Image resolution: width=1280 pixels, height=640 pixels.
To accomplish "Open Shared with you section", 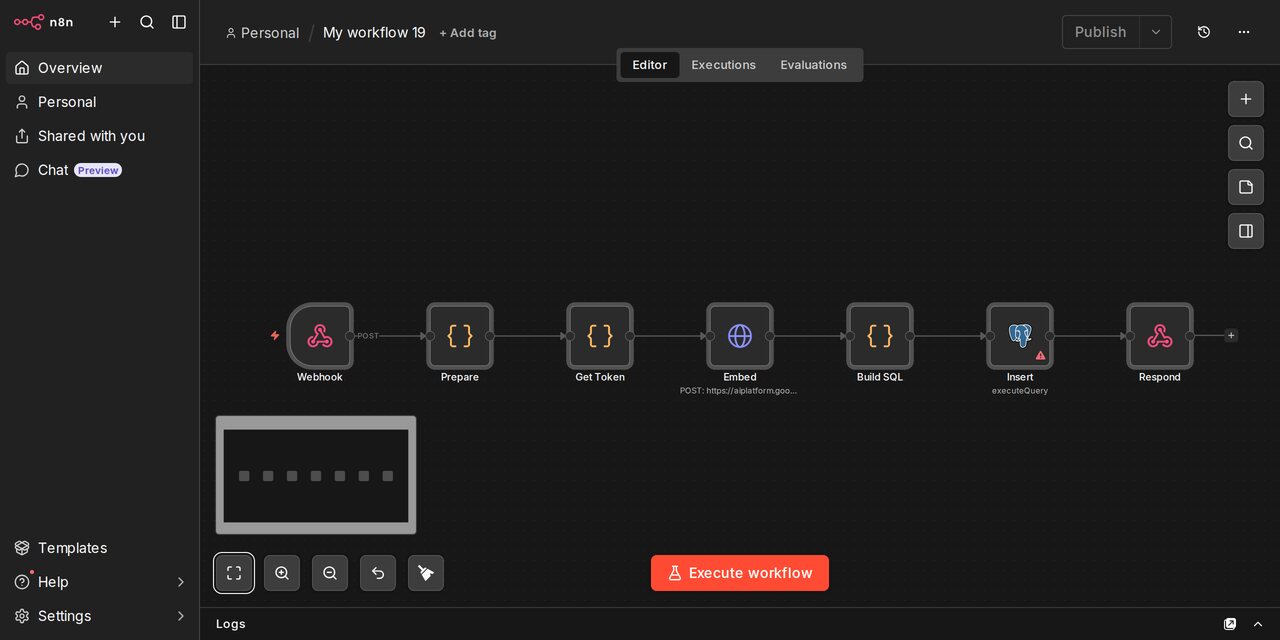I will [x=100, y=136].
